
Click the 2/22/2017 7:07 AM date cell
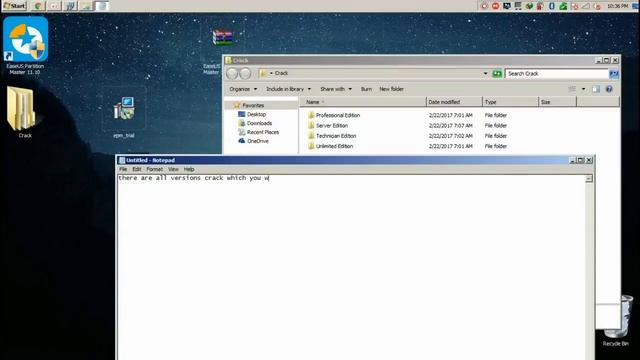tap(451, 126)
